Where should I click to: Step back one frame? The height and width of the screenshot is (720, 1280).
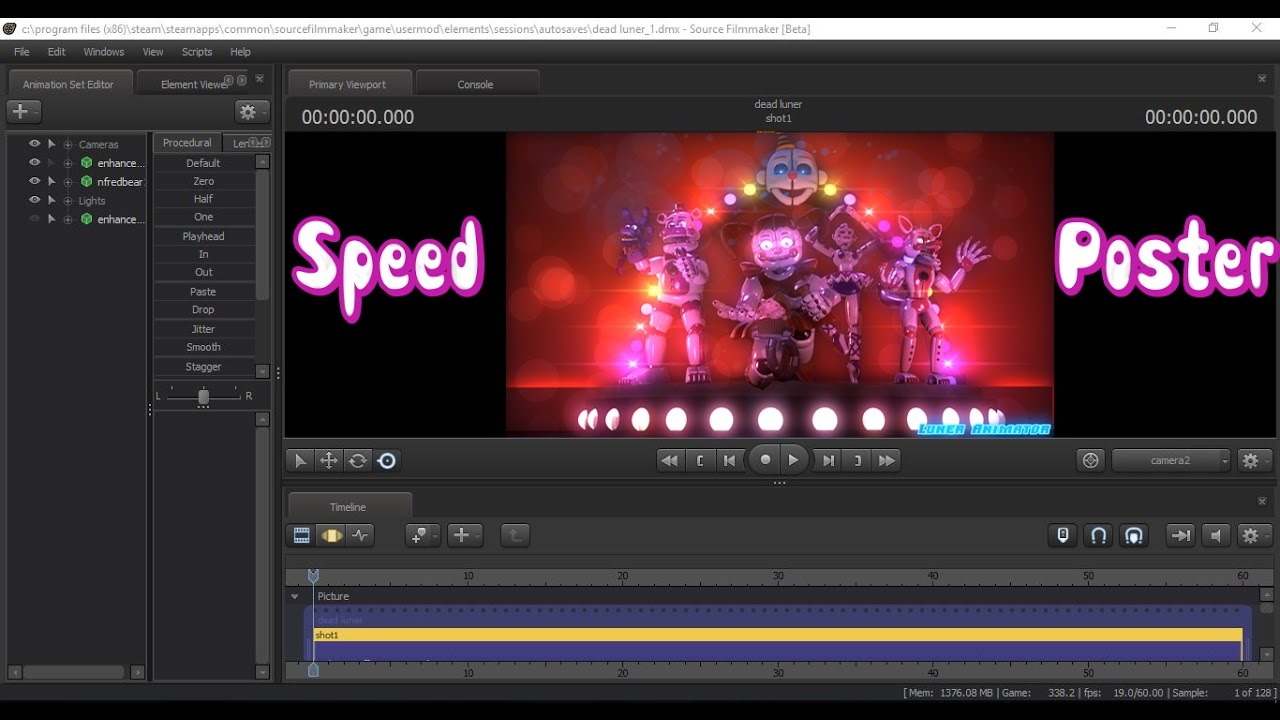(730, 461)
